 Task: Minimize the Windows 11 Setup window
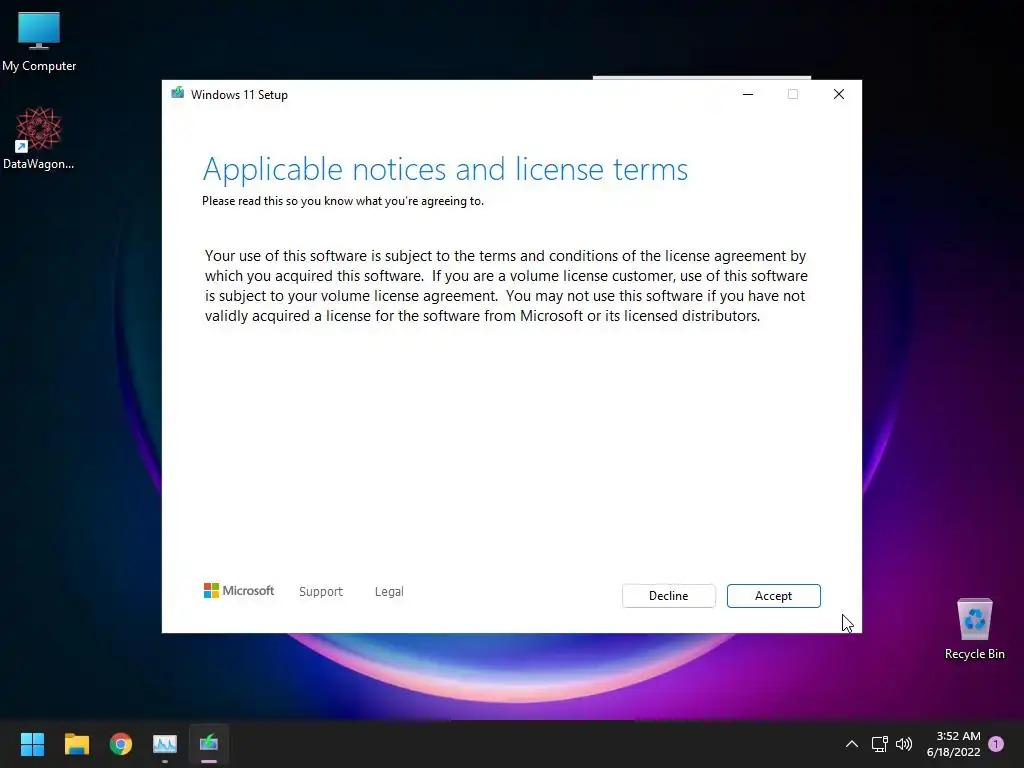point(748,94)
